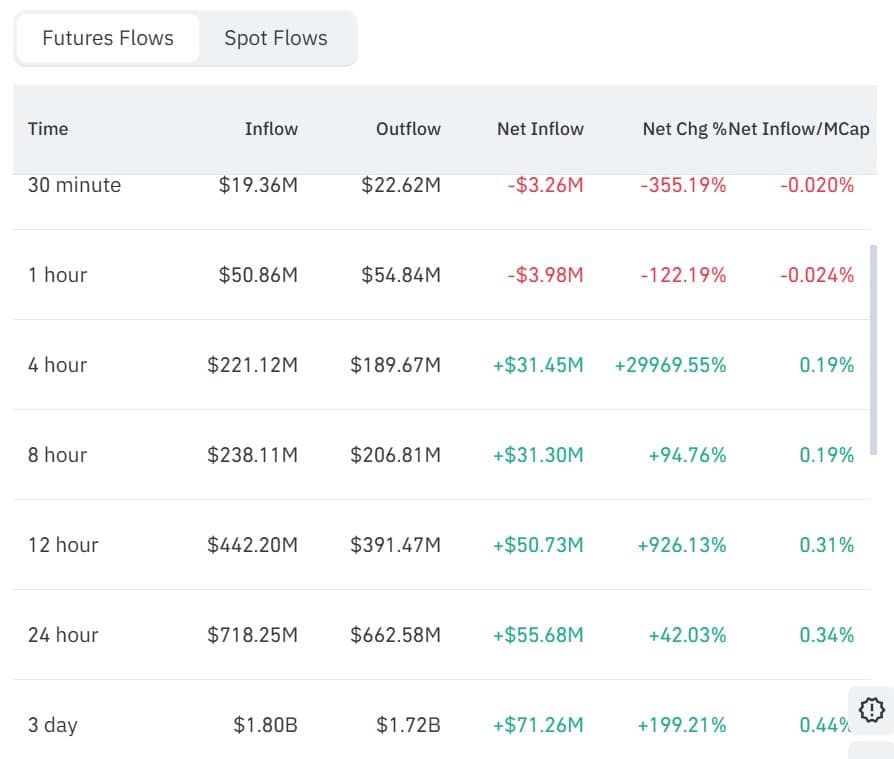
Task: Select the 8 hour row label
Action: click(57, 455)
